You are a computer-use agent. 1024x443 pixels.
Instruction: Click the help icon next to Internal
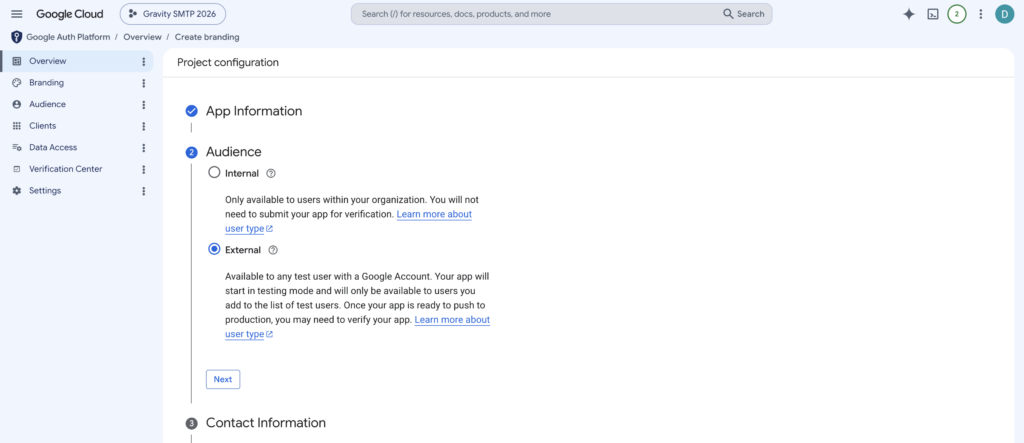click(272, 174)
